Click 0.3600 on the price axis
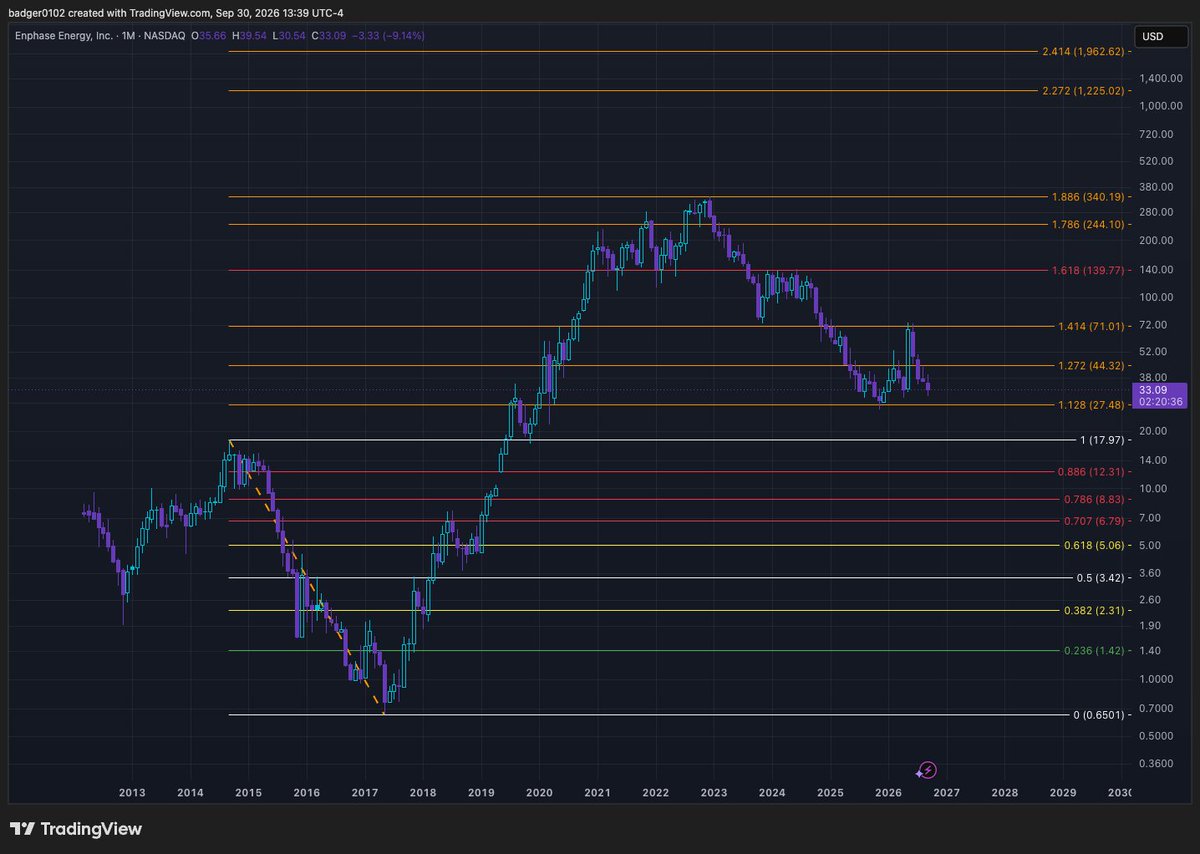 click(x=1157, y=764)
